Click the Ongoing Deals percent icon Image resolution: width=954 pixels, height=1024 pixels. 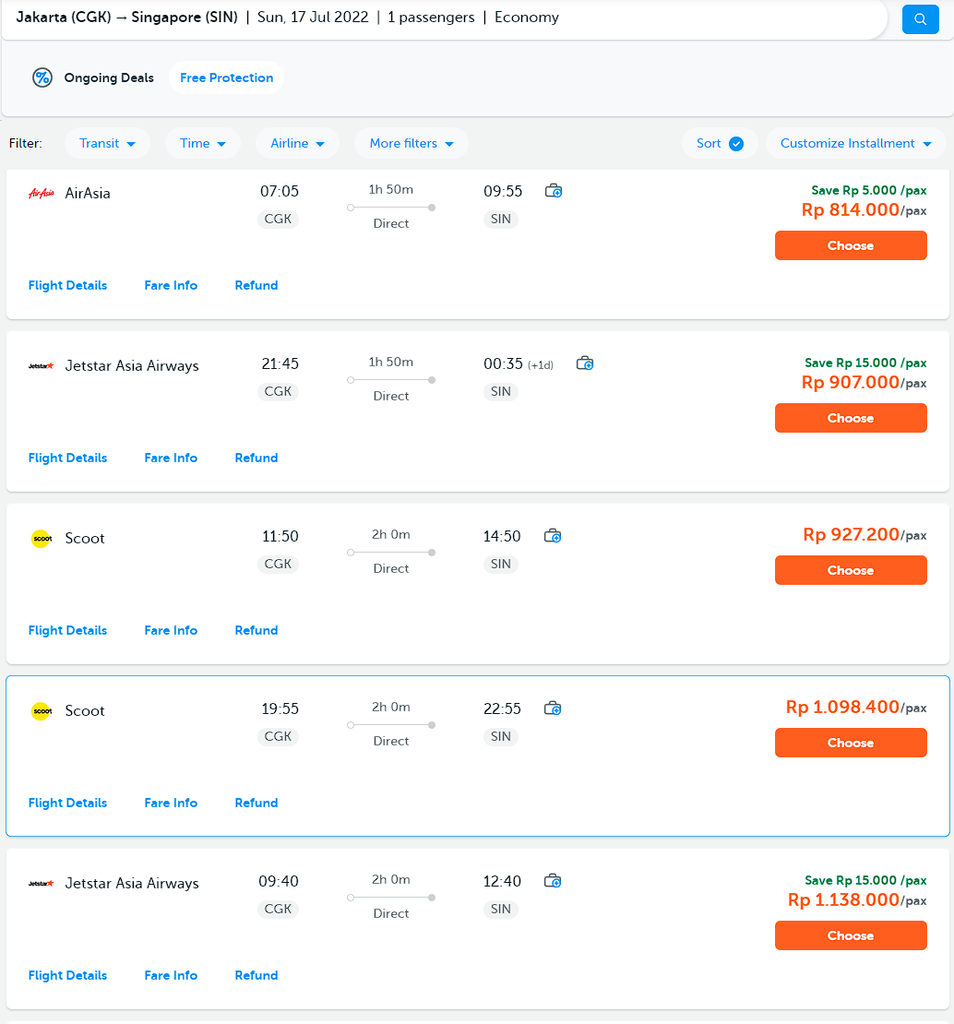click(x=42, y=78)
